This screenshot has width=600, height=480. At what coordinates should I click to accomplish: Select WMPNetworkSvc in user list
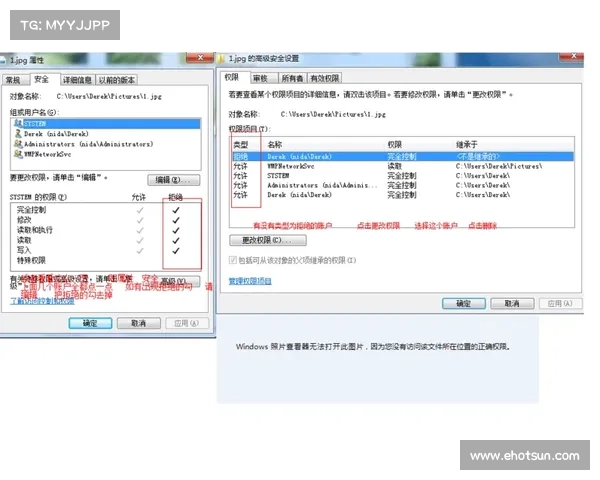pos(106,154)
